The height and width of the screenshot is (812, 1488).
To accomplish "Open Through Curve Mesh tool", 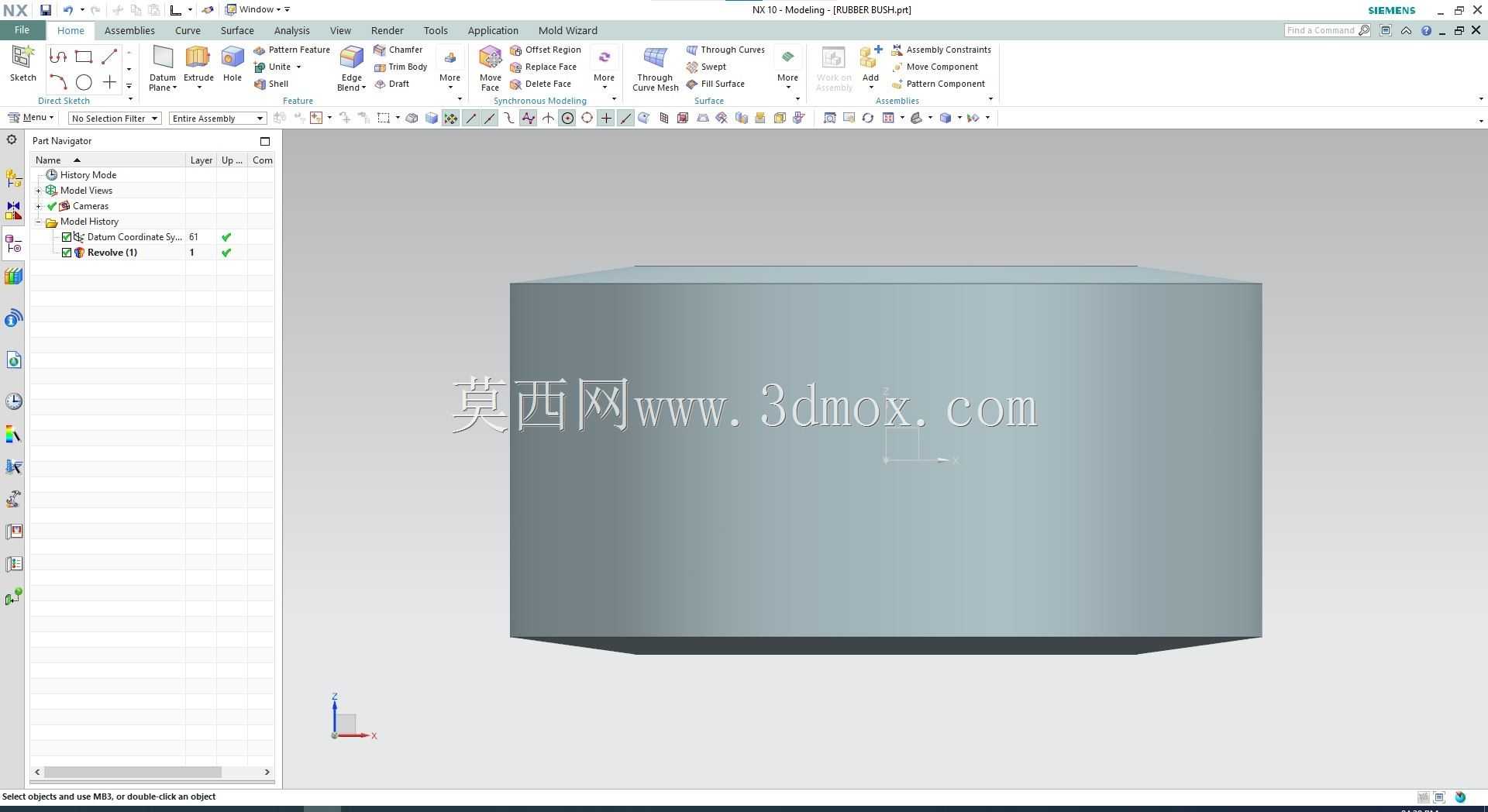I will point(655,68).
